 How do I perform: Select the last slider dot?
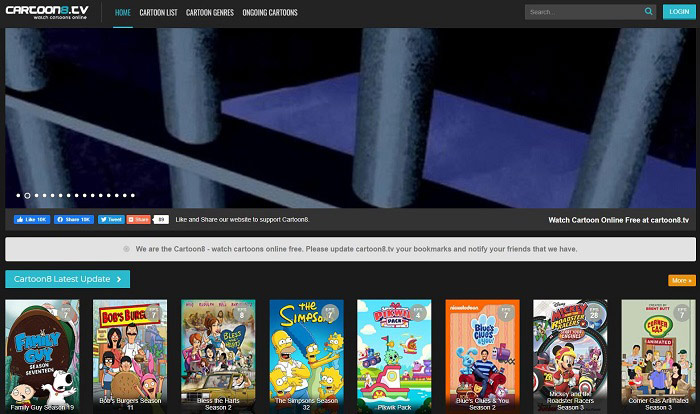pos(133,195)
